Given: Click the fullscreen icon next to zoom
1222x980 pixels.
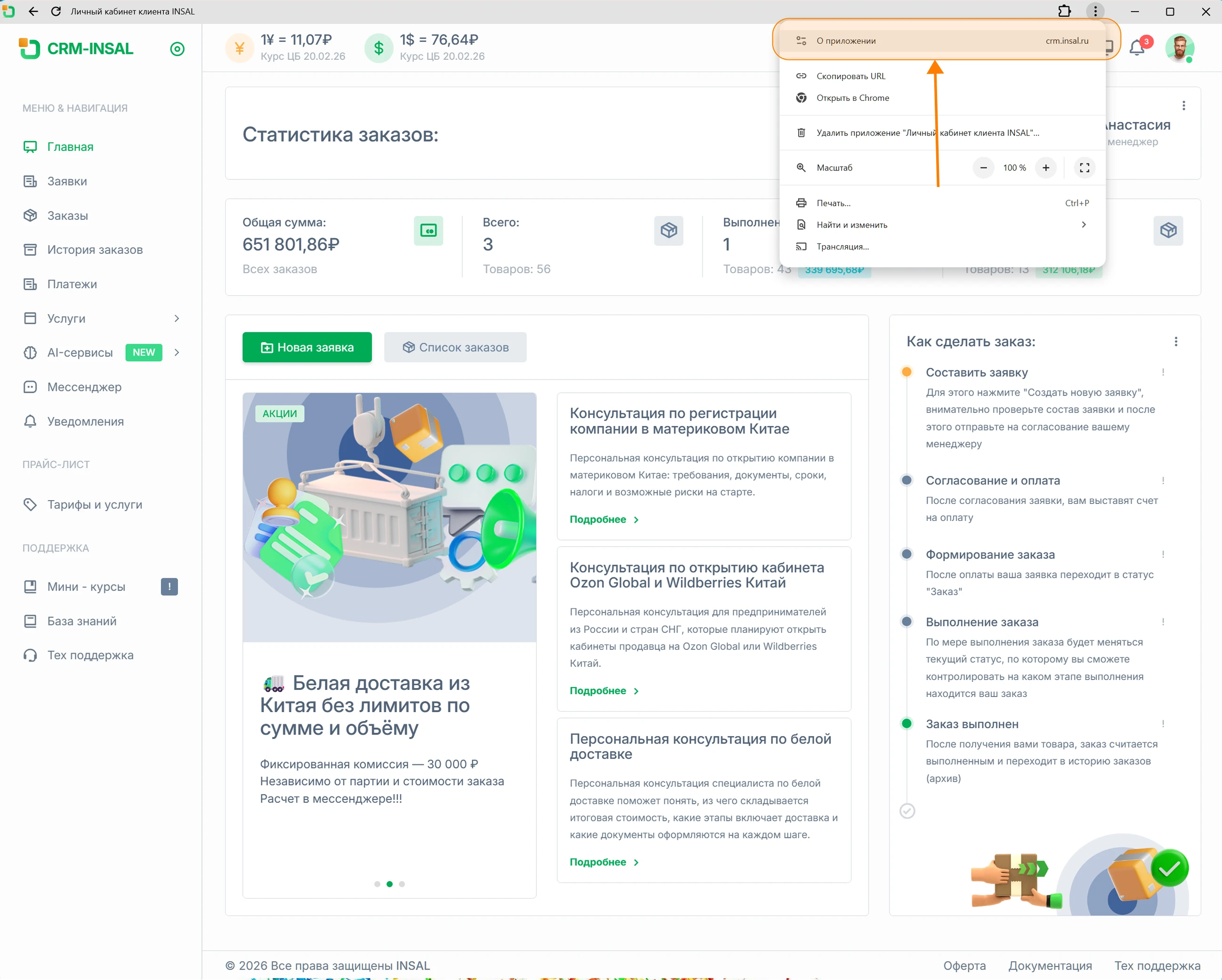Looking at the screenshot, I should (1084, 168).
